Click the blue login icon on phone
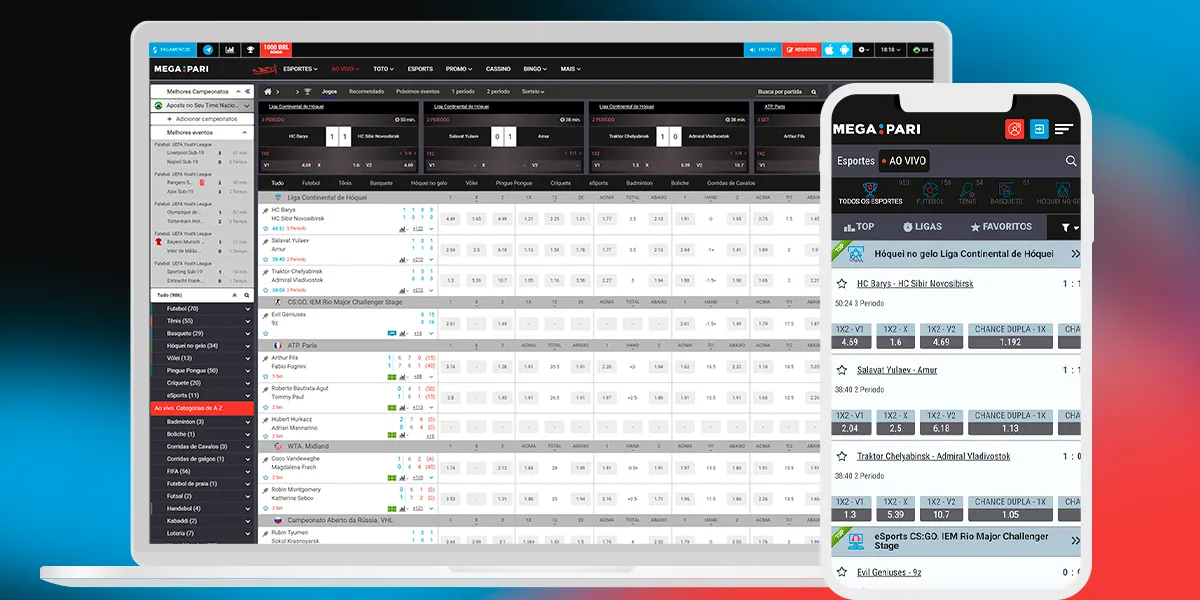Viewport: 1200px width, 600px height. [1040, 129]
